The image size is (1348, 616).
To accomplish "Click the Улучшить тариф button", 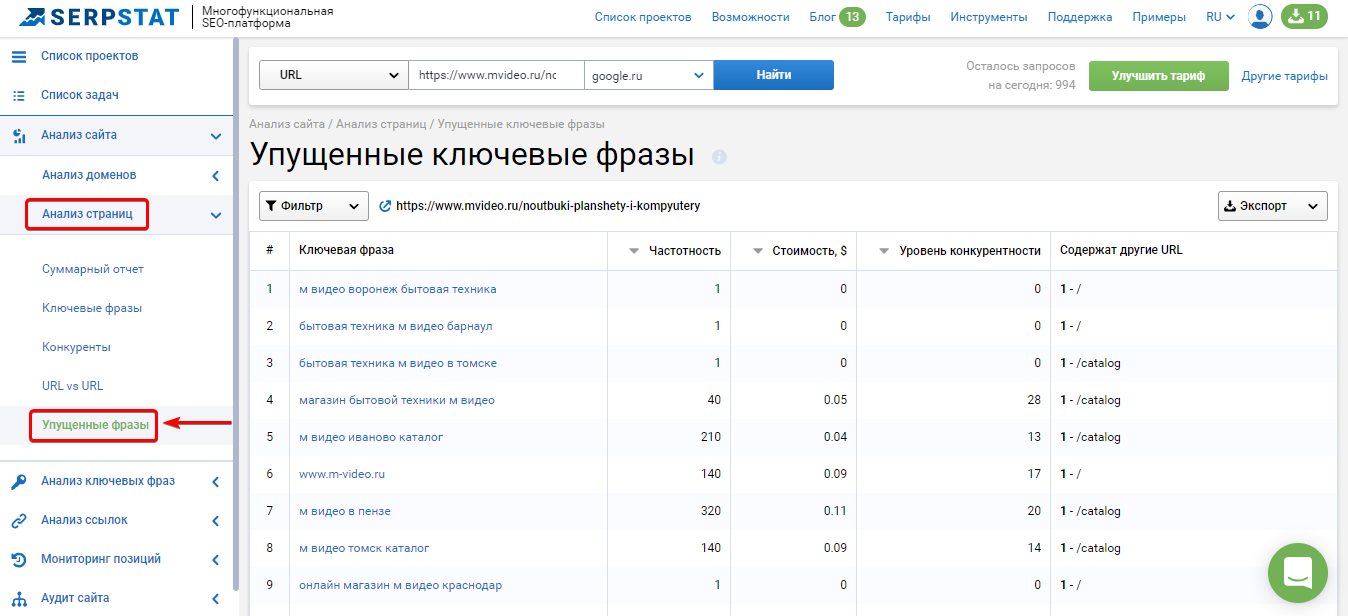I will (1158, 75).
